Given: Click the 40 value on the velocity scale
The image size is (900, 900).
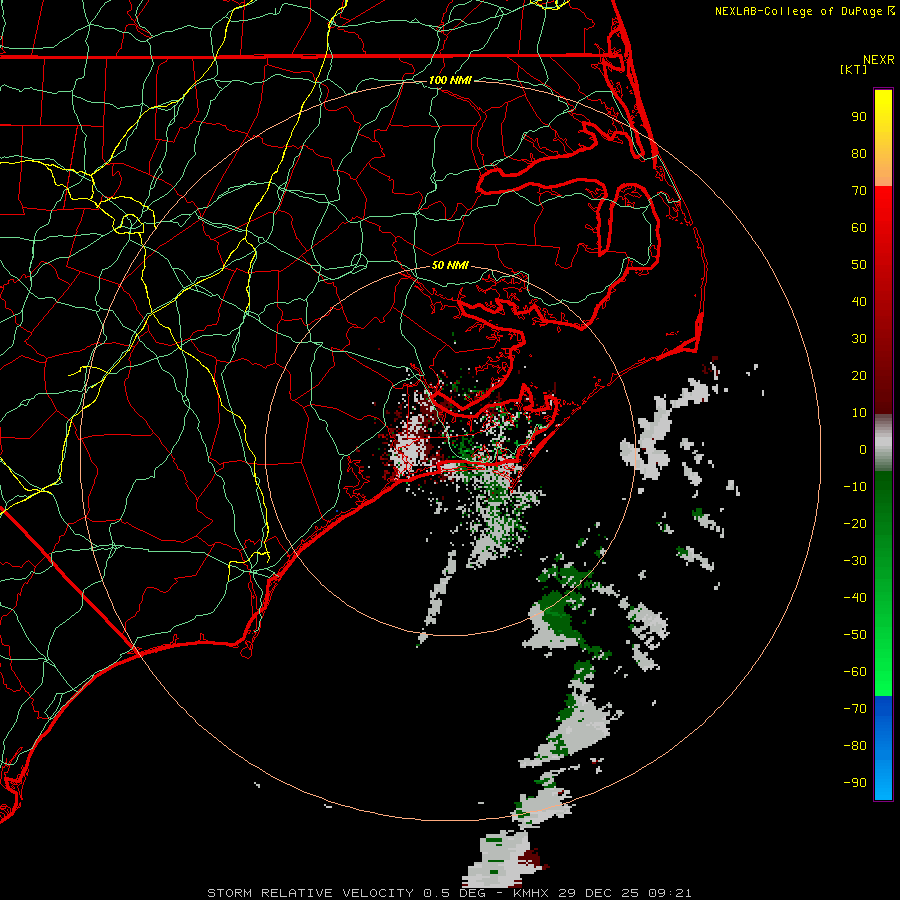Looking at the screenshot, I should tap(859, 301).
